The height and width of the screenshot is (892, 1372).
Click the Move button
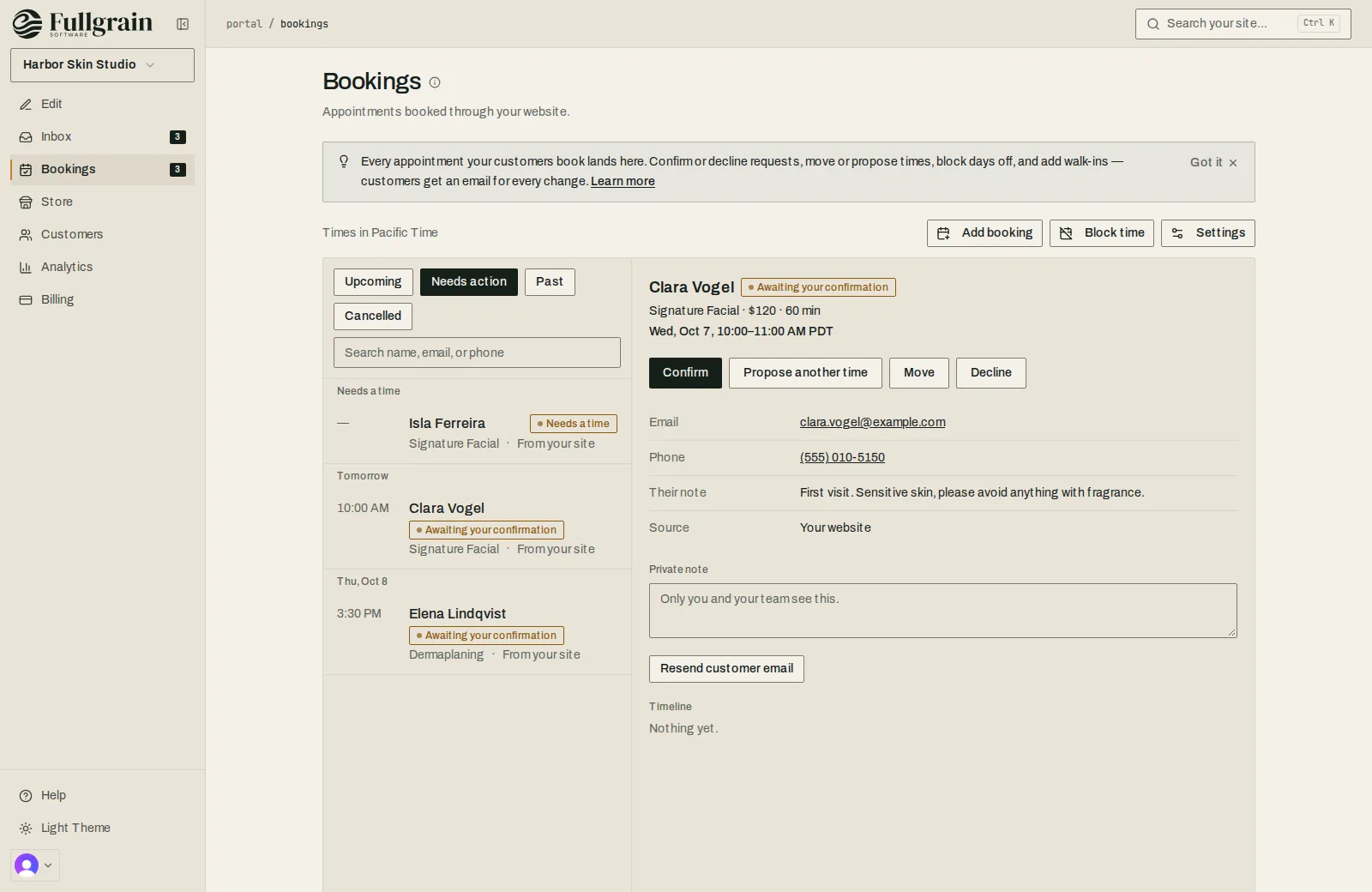[x=919, y=373]
